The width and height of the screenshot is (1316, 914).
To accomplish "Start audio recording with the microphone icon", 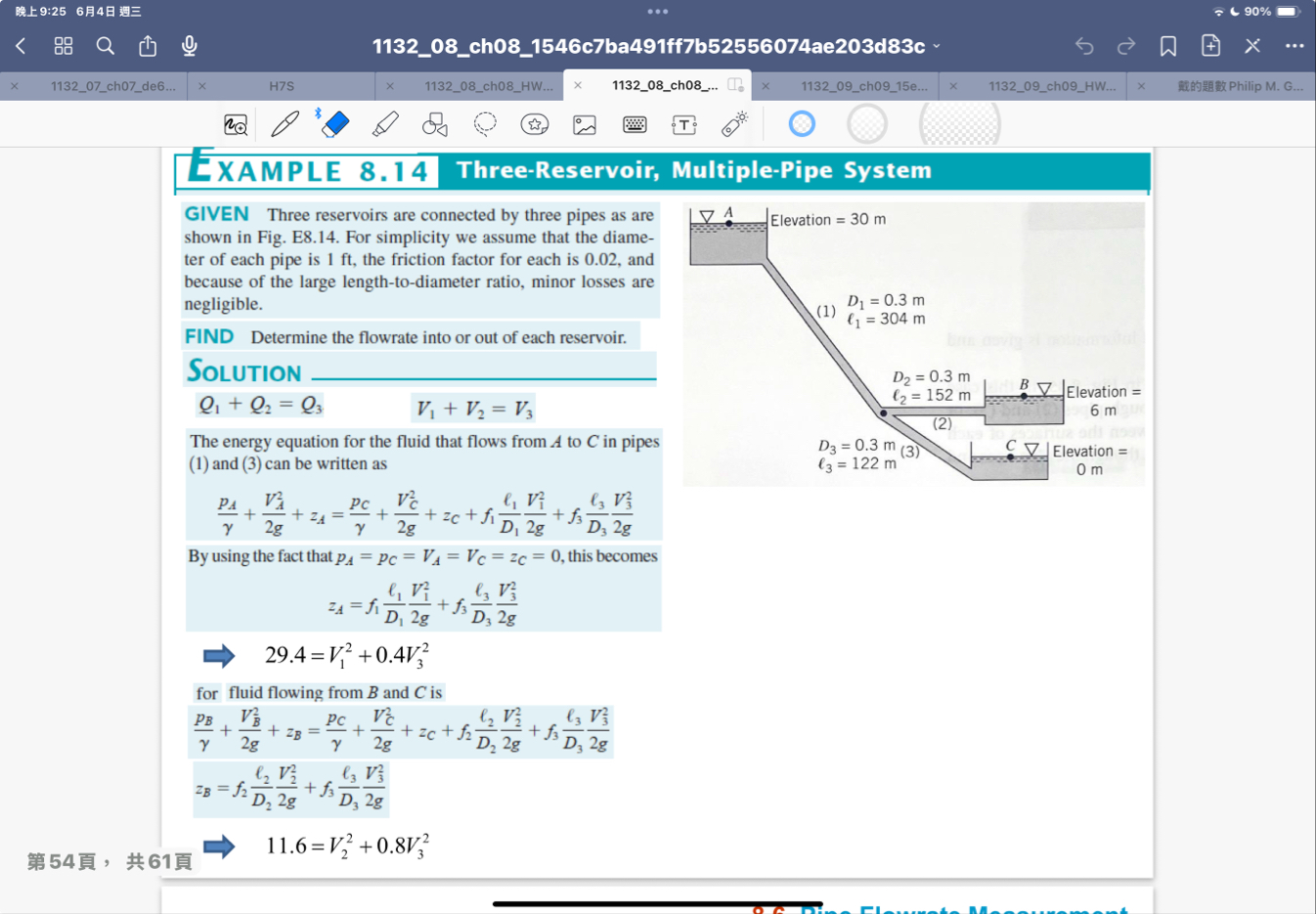I will (x=190, y=46).
